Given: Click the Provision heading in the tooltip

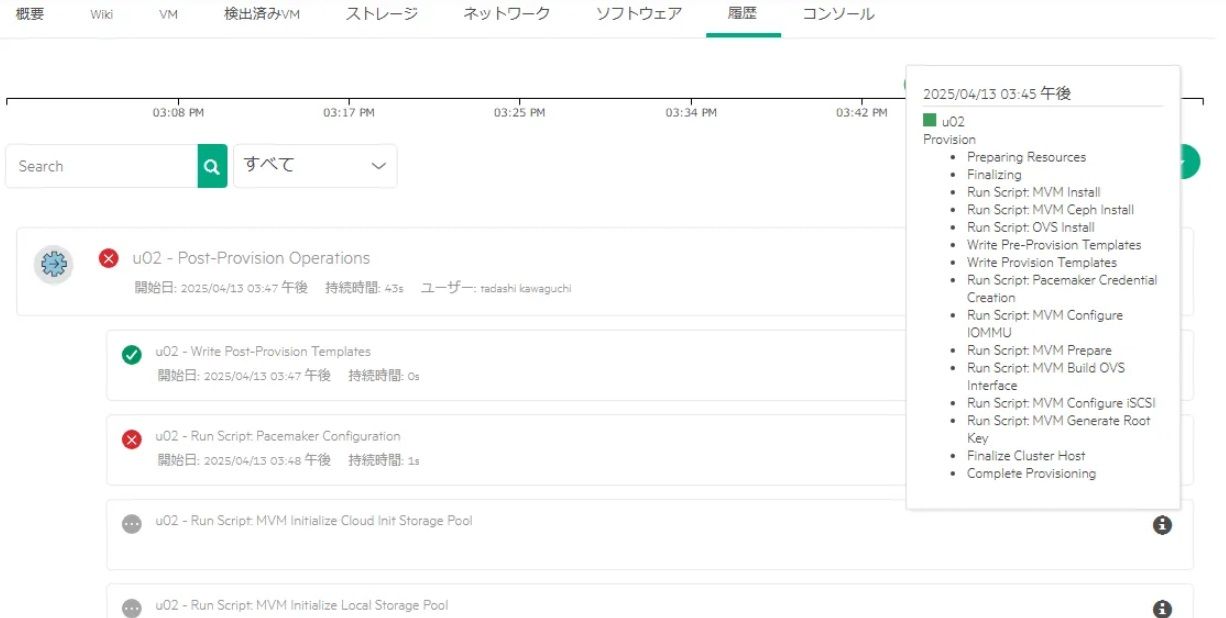Looking at the screenshot, I should pyautogui.click(x=949, y=139).
